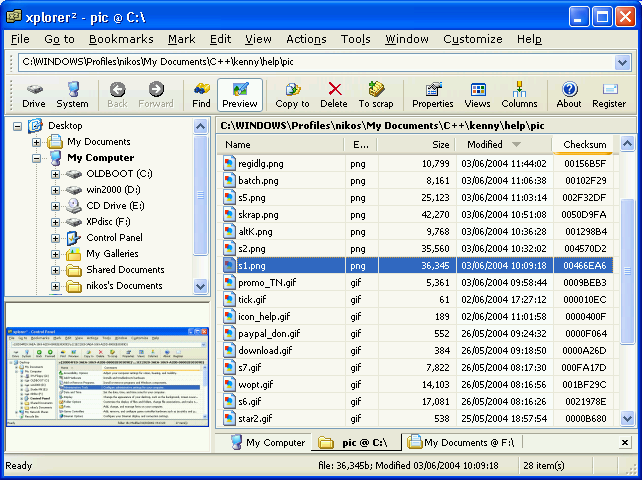Select the s1.png file row
642x480 pixels.
(x=418, y=265)
